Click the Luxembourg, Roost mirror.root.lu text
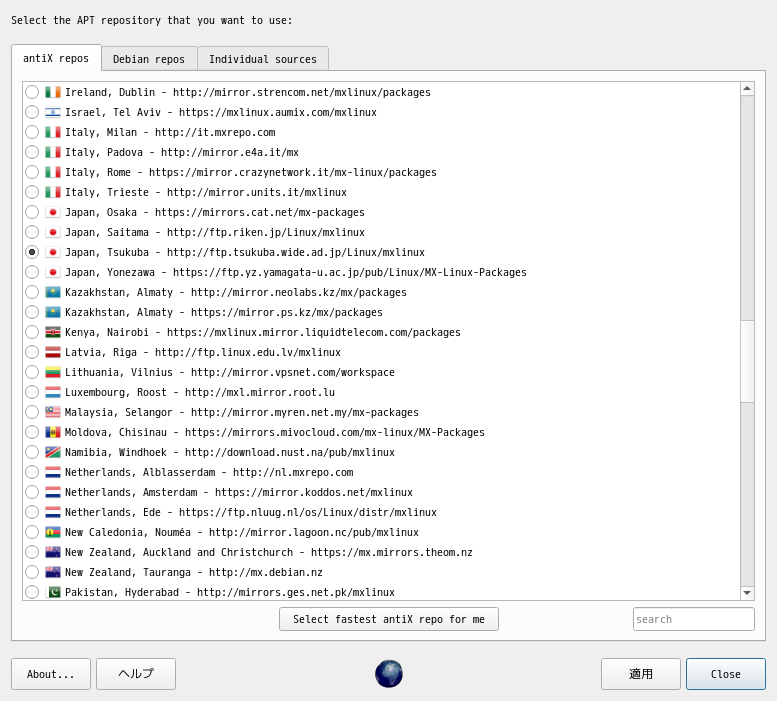 tap(200, 392)
